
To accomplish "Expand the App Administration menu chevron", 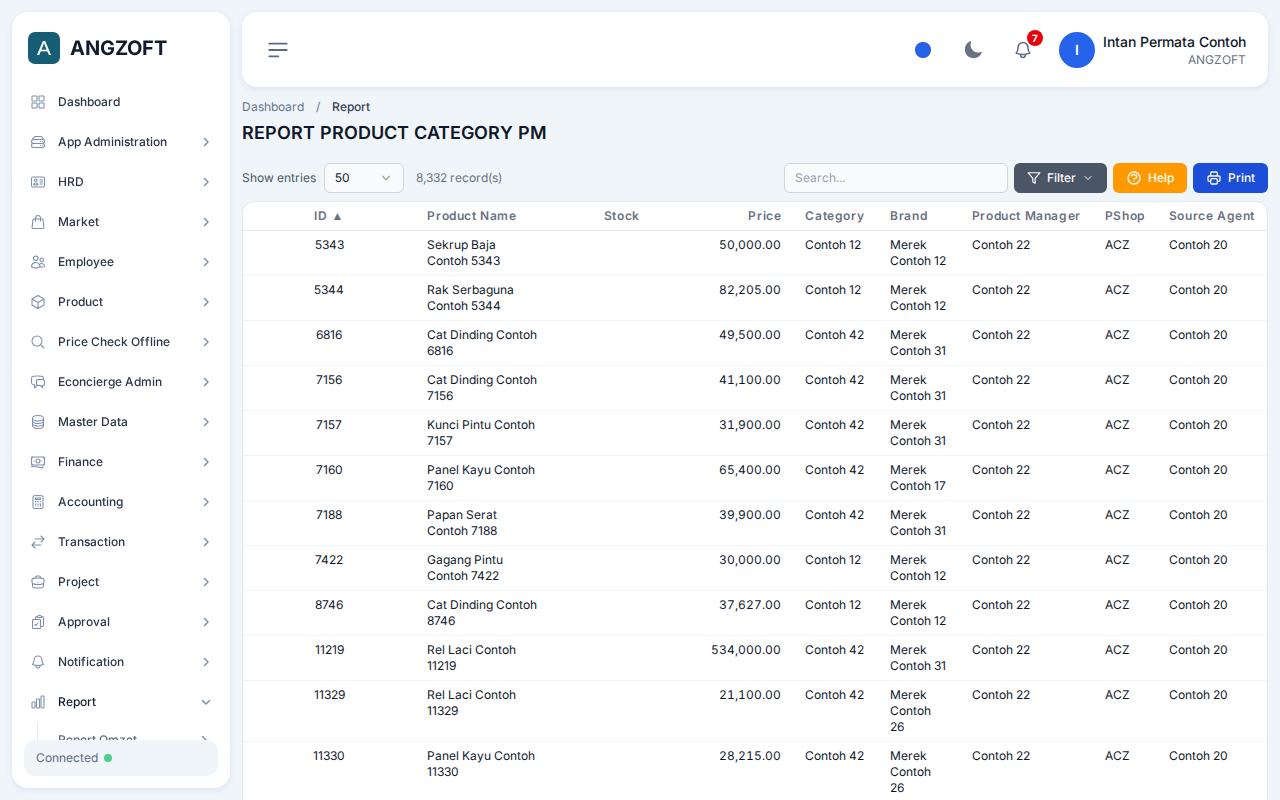I will (x=206, y=142).
